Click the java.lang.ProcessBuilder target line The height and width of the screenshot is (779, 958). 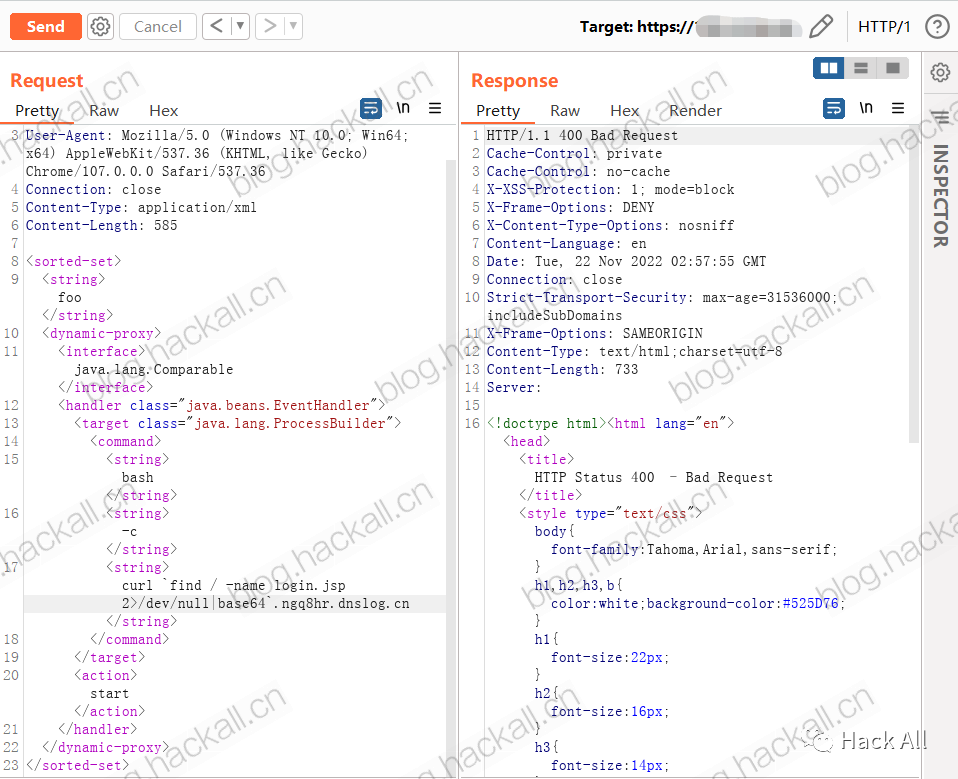point(238,423)
